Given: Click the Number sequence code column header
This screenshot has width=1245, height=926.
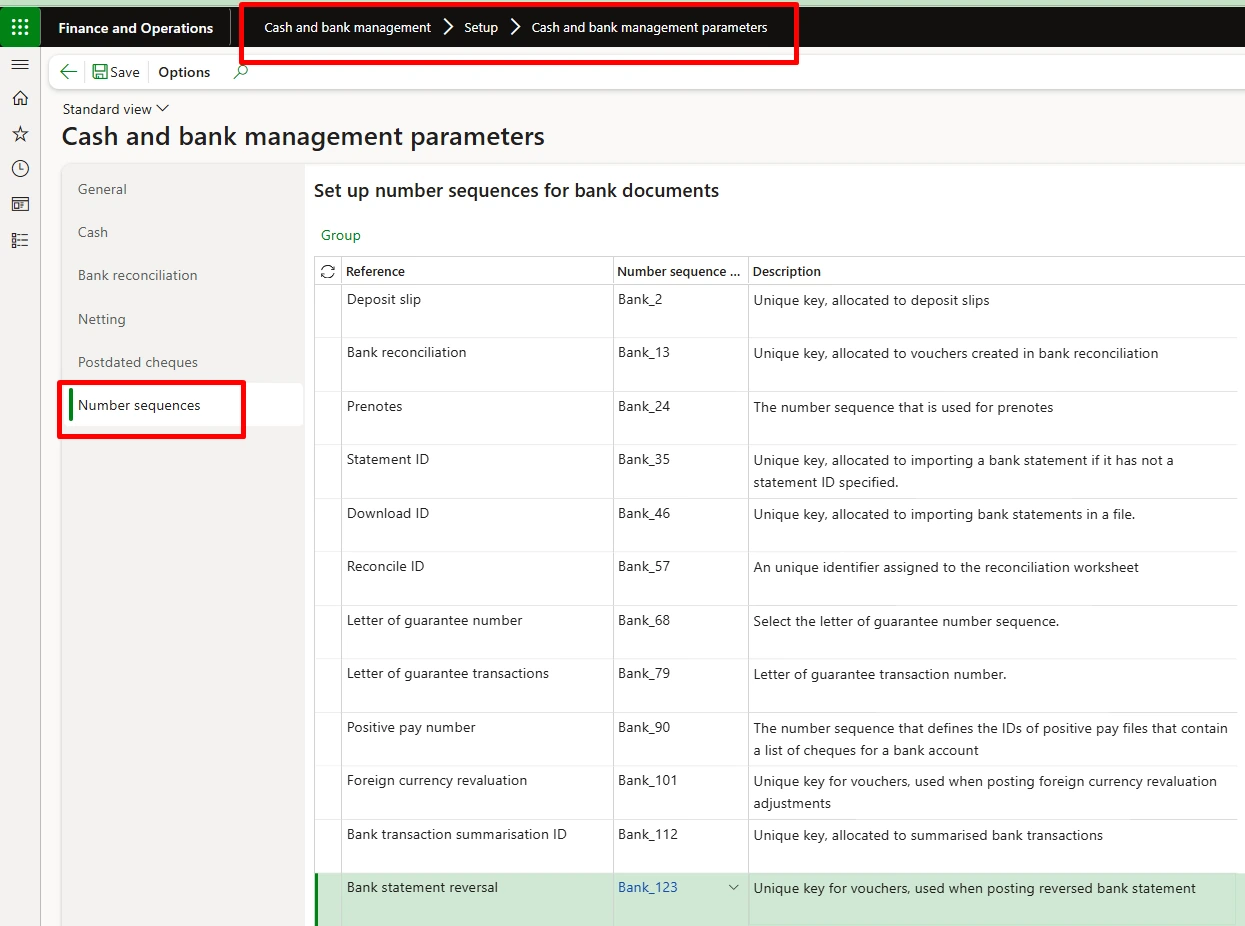Looking at the screenshot, I should 680,271.
